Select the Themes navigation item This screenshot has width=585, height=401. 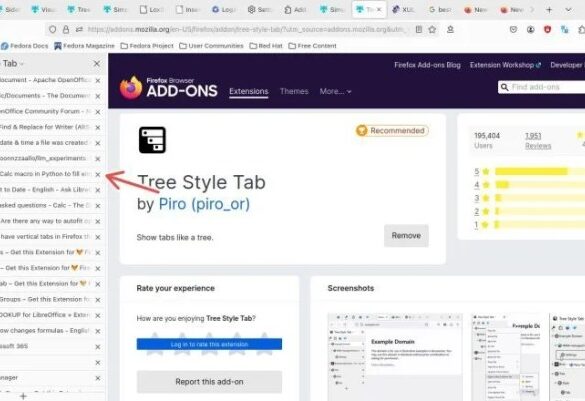click(x=294, y=91)
